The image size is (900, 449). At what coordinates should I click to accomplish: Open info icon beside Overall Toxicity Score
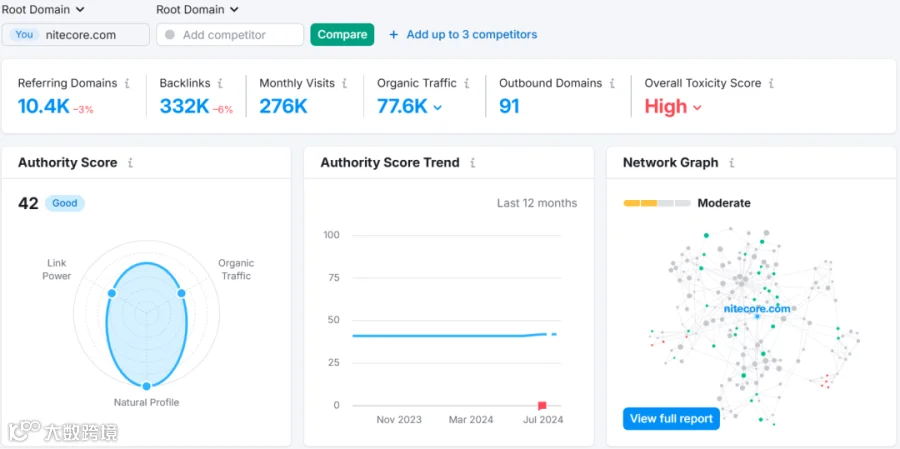click(771, 83)
